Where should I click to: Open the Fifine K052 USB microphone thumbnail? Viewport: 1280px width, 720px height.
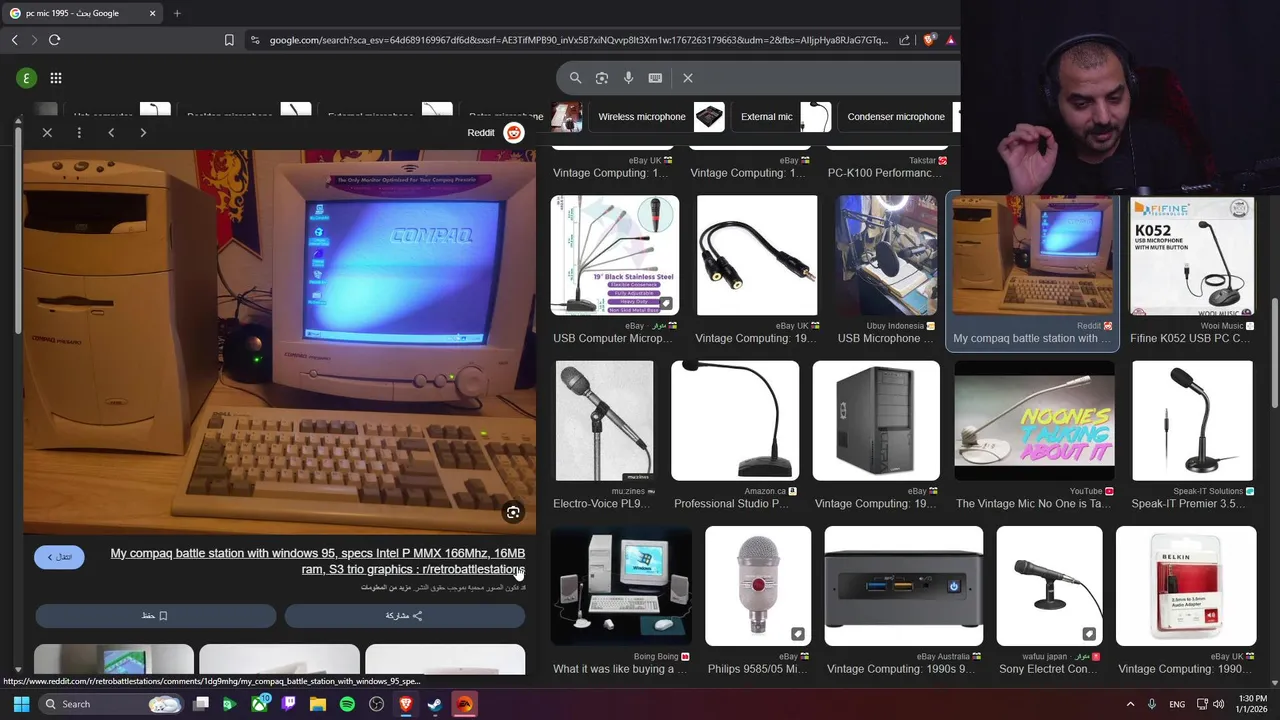pyautogui.click(x=1192, y=255)
